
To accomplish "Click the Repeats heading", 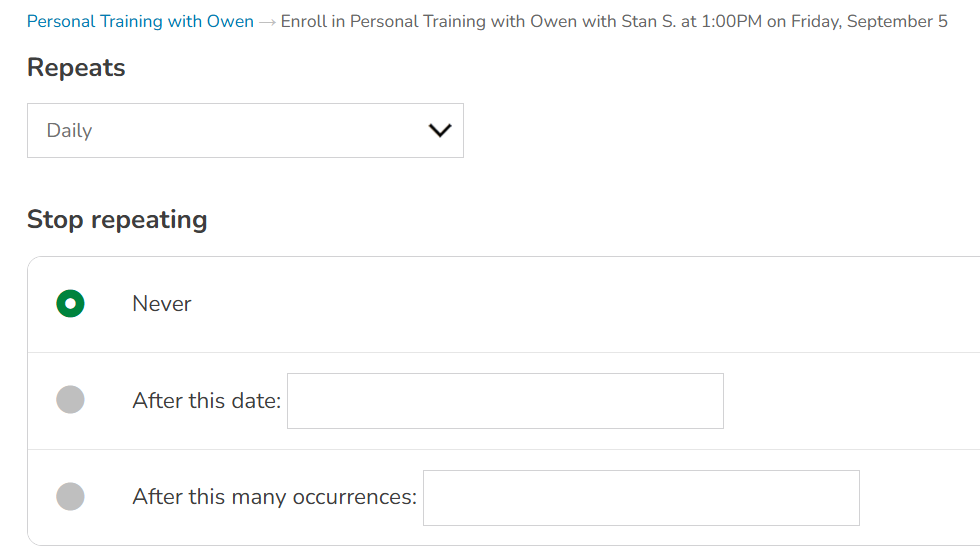I will (76, 68).
